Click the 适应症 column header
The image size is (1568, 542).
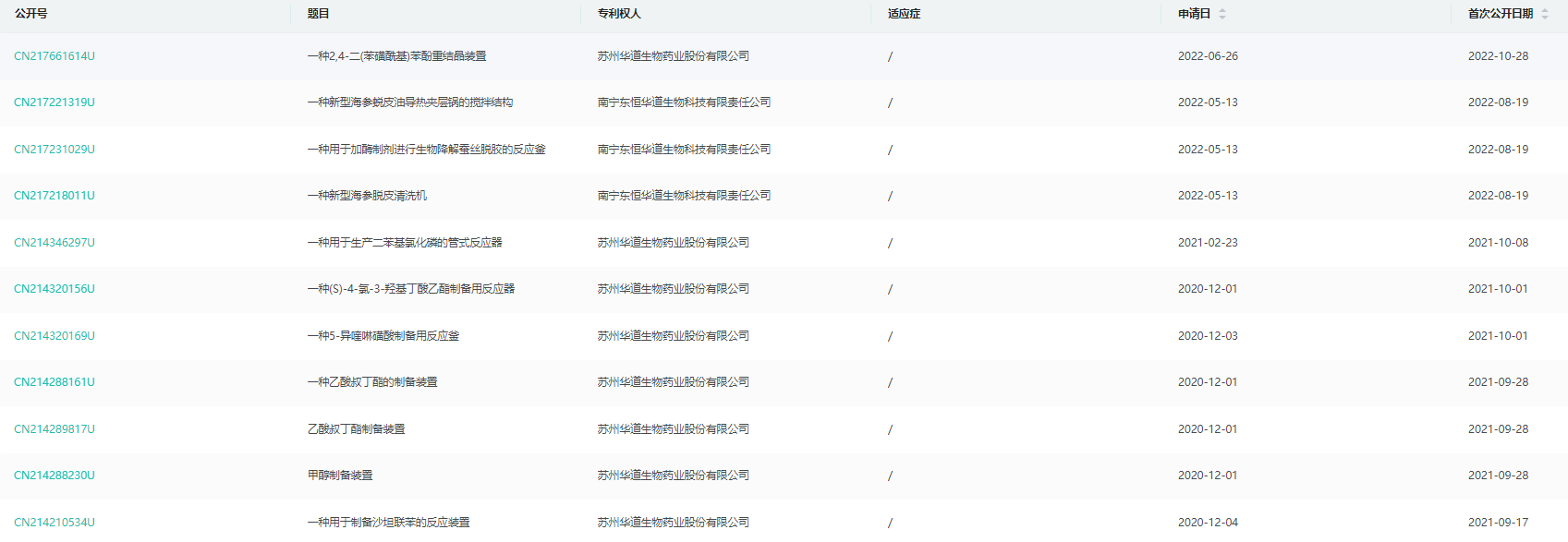(905, 14)
